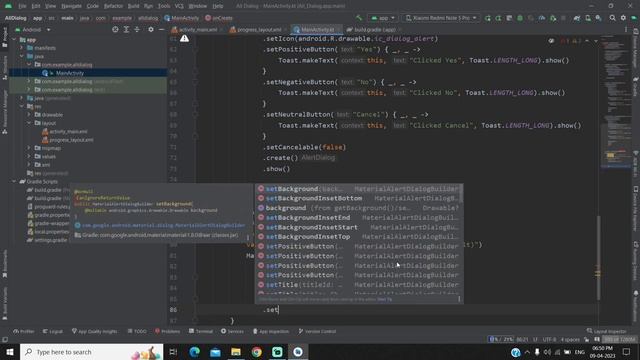640x360 pixels.
Task: Open the Xiaomi Redmi Note 5 Pro device dropdown
Action: pyautogui.click(x=441, y=18)
